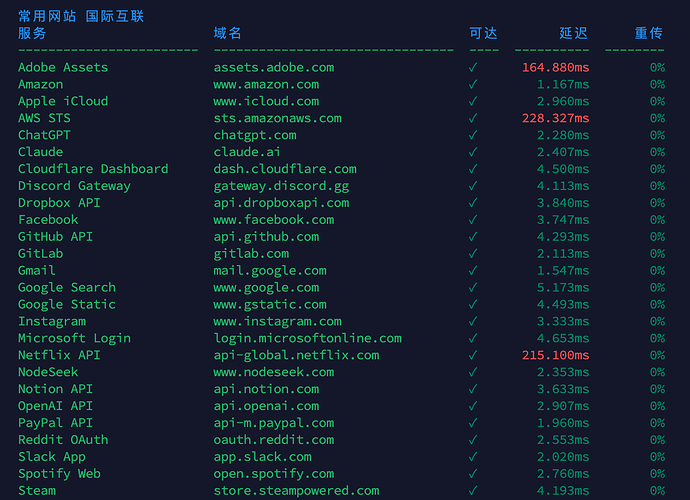
Task: Click the 'Slack App' service name
Action: point(52,457)
